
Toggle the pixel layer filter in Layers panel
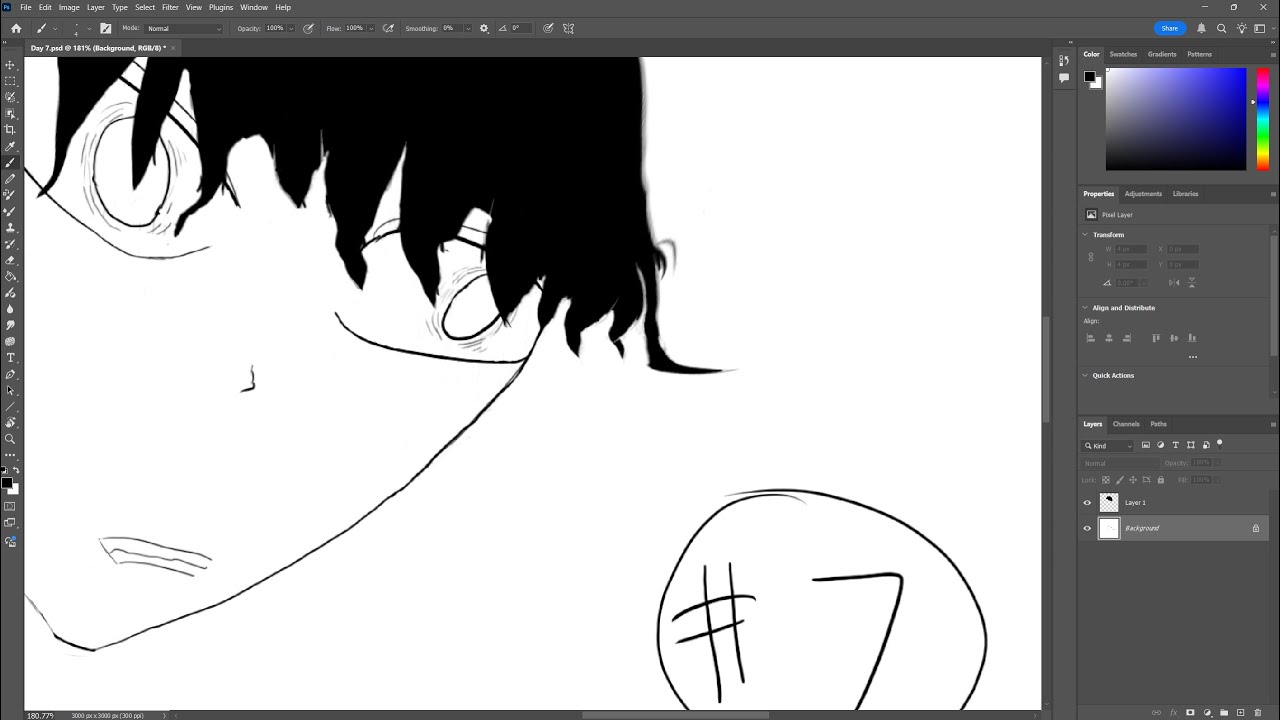[x=1145, y=445]
